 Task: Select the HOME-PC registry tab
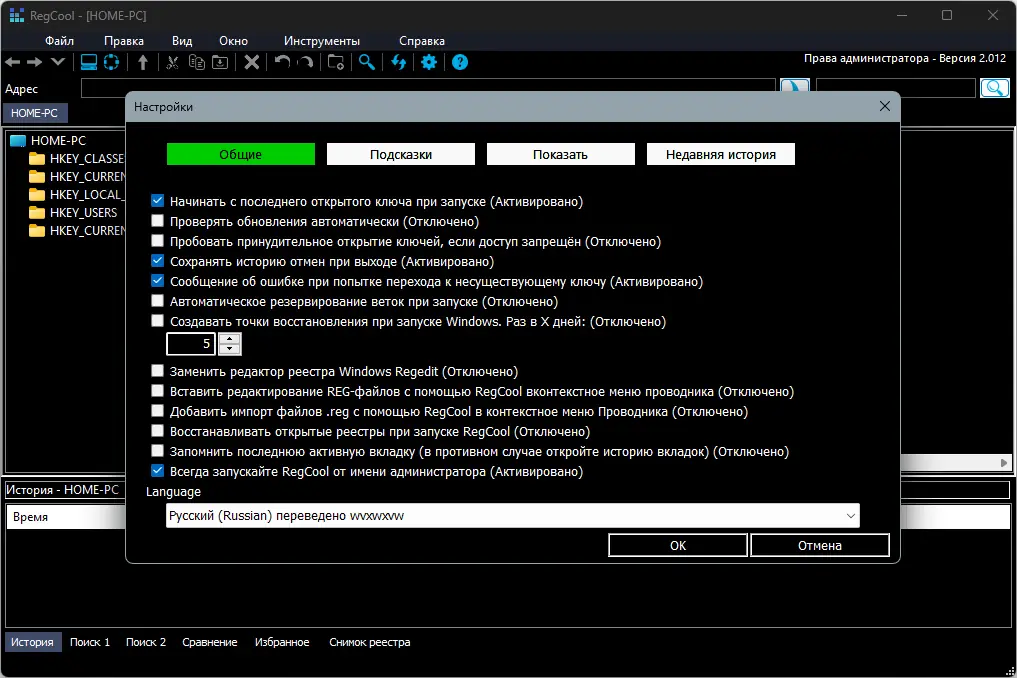(35, 113)
